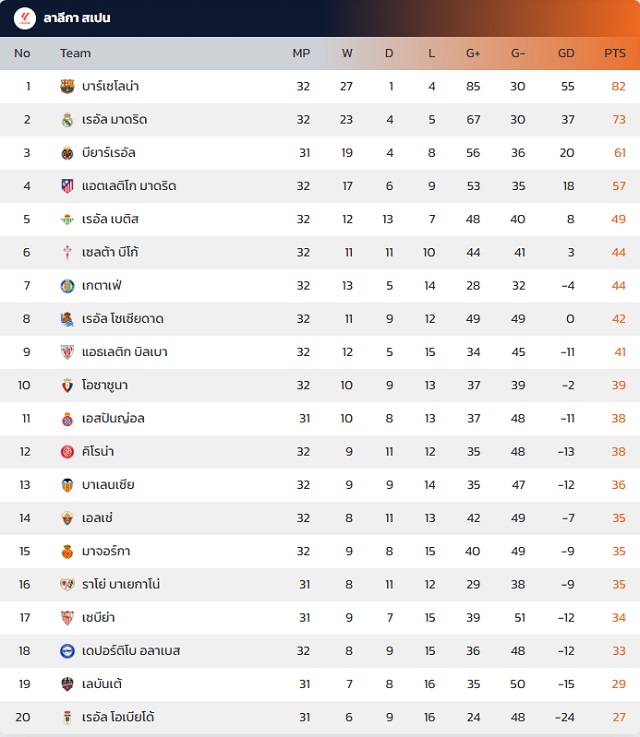This screenshot has height=737, width=640.
Task: Click the La Liga logo in header
Action: pos(24,18)
